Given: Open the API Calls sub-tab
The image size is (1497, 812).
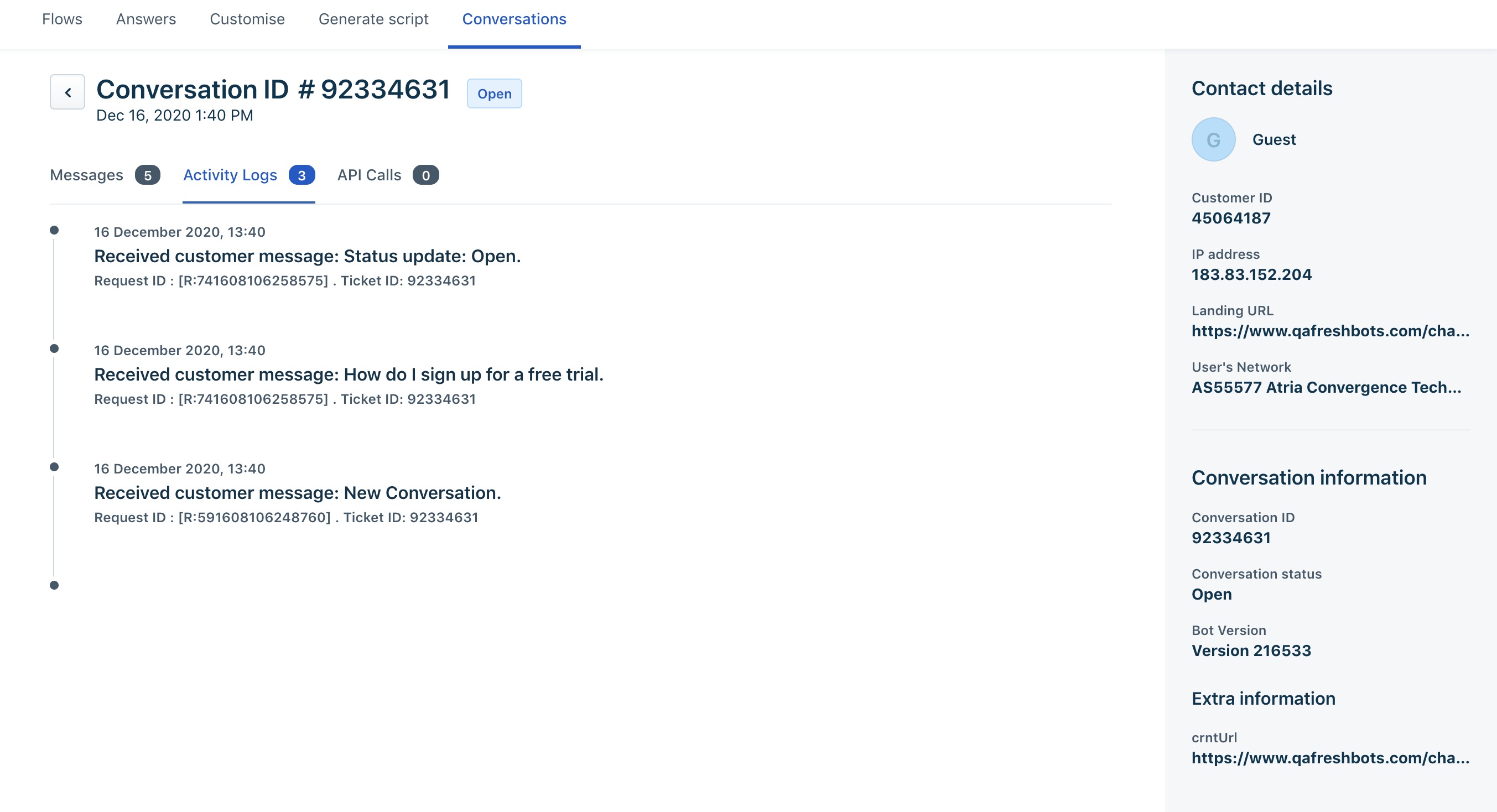Looking at the screenshot, I should tap(369, 175).
